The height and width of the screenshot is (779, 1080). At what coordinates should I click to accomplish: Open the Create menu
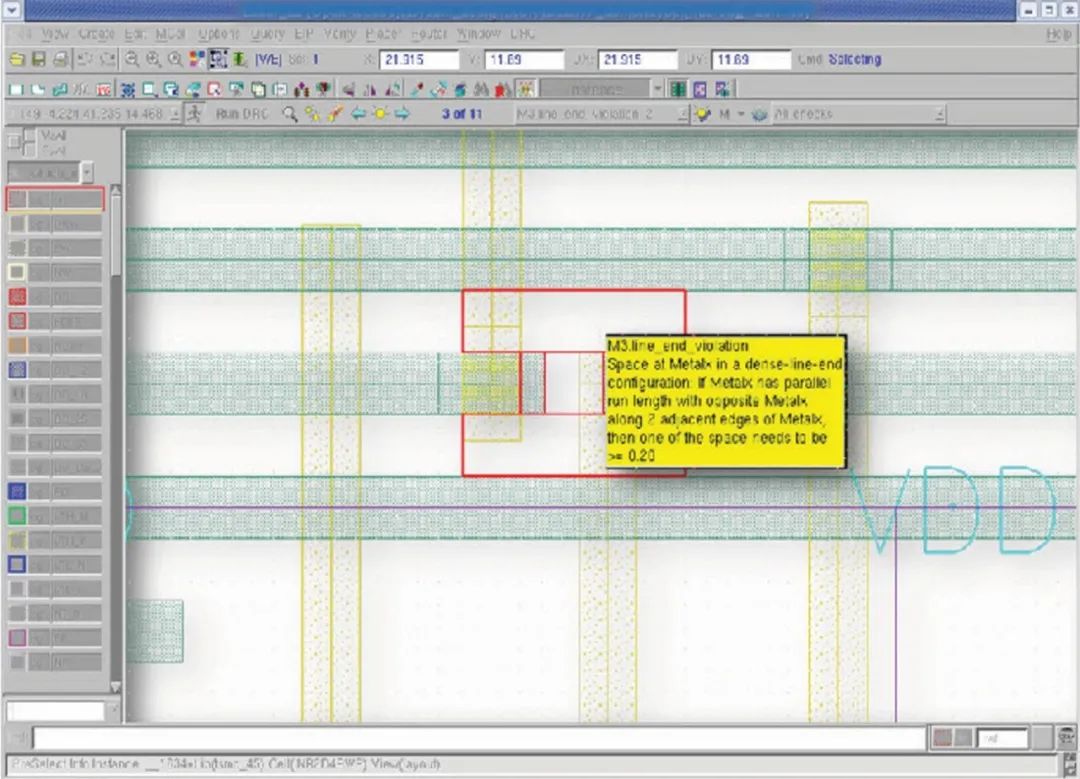96,34
